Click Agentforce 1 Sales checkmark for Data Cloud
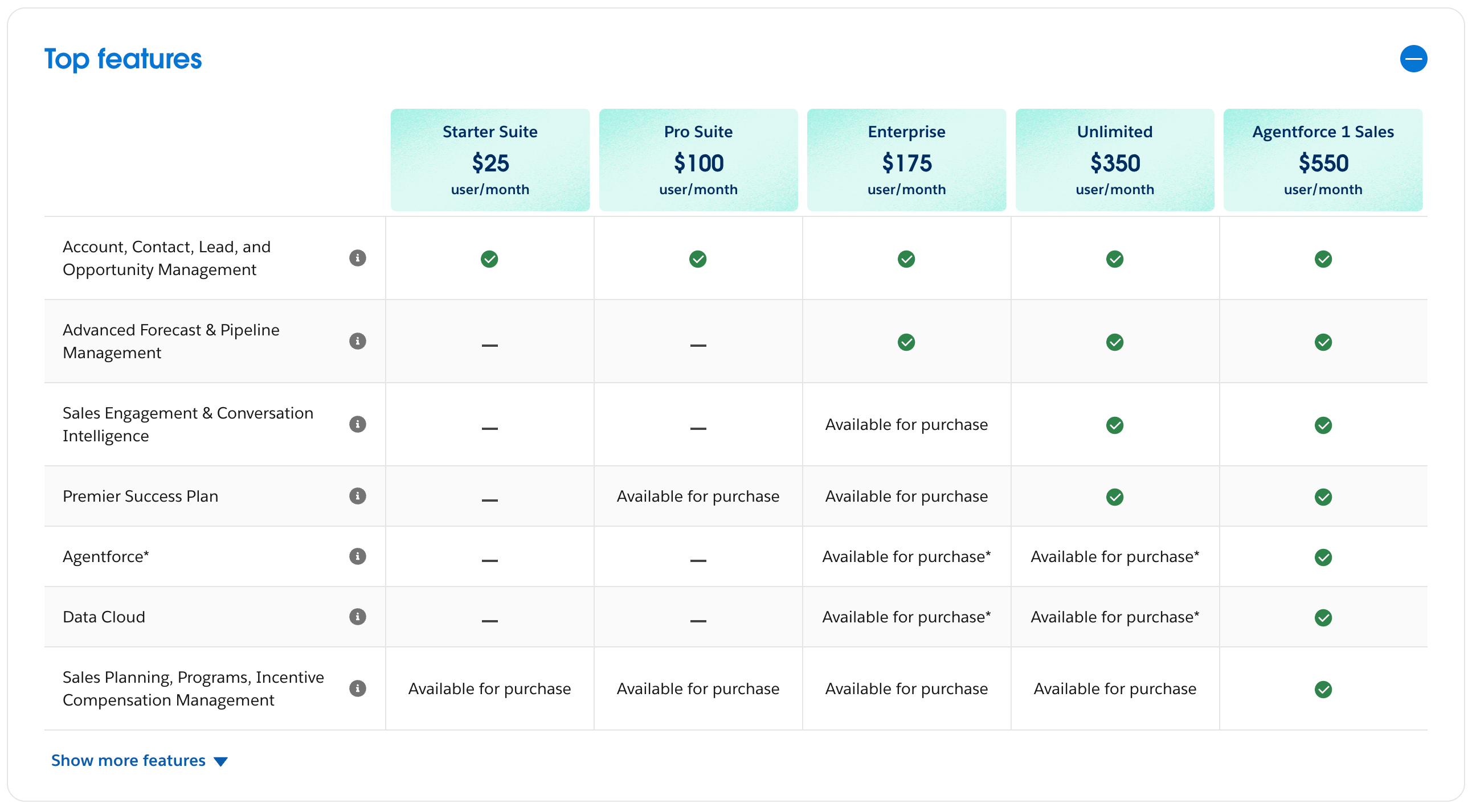This screenshot has height=812, width=1472. coord(1323,618)
